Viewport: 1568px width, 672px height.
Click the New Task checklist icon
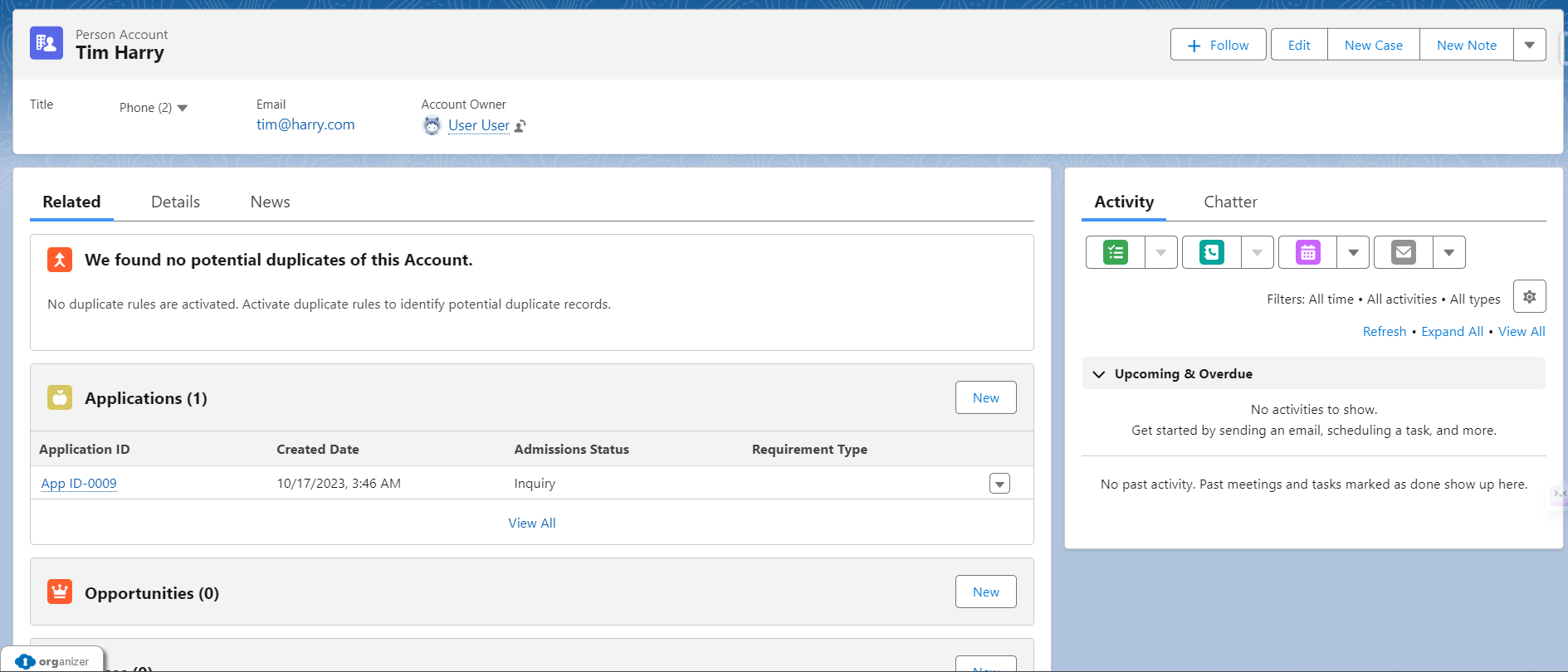[1116, 252]
